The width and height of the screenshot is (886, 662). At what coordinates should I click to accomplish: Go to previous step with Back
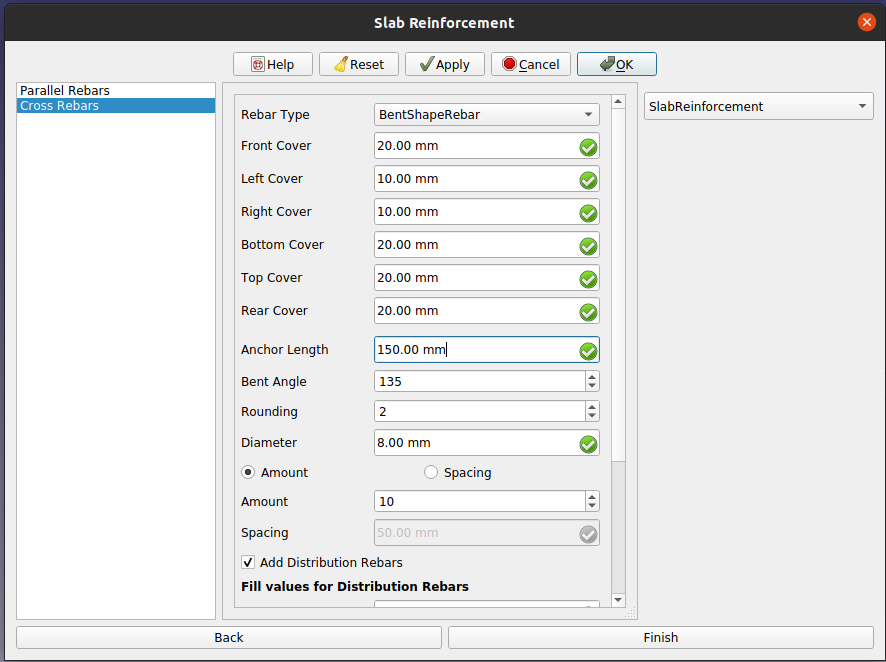229,638
